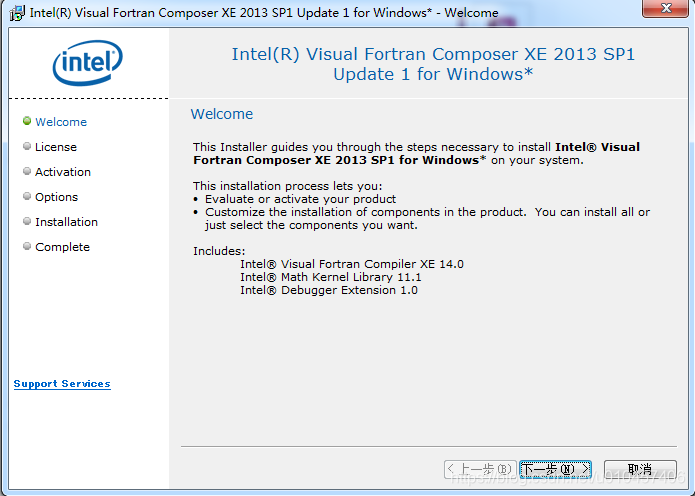Click the Visual Fortran Compiler XE 14.0 line
The image size is (695, 496).
[x=352, y=264]
